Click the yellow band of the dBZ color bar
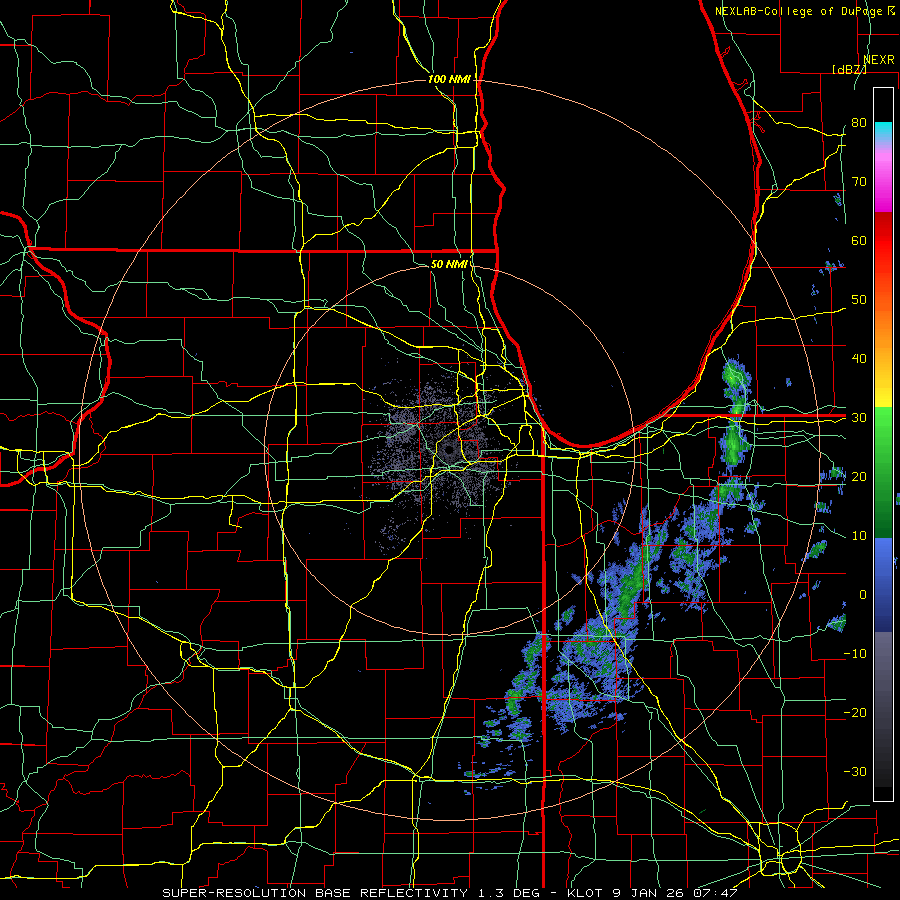 883,387
